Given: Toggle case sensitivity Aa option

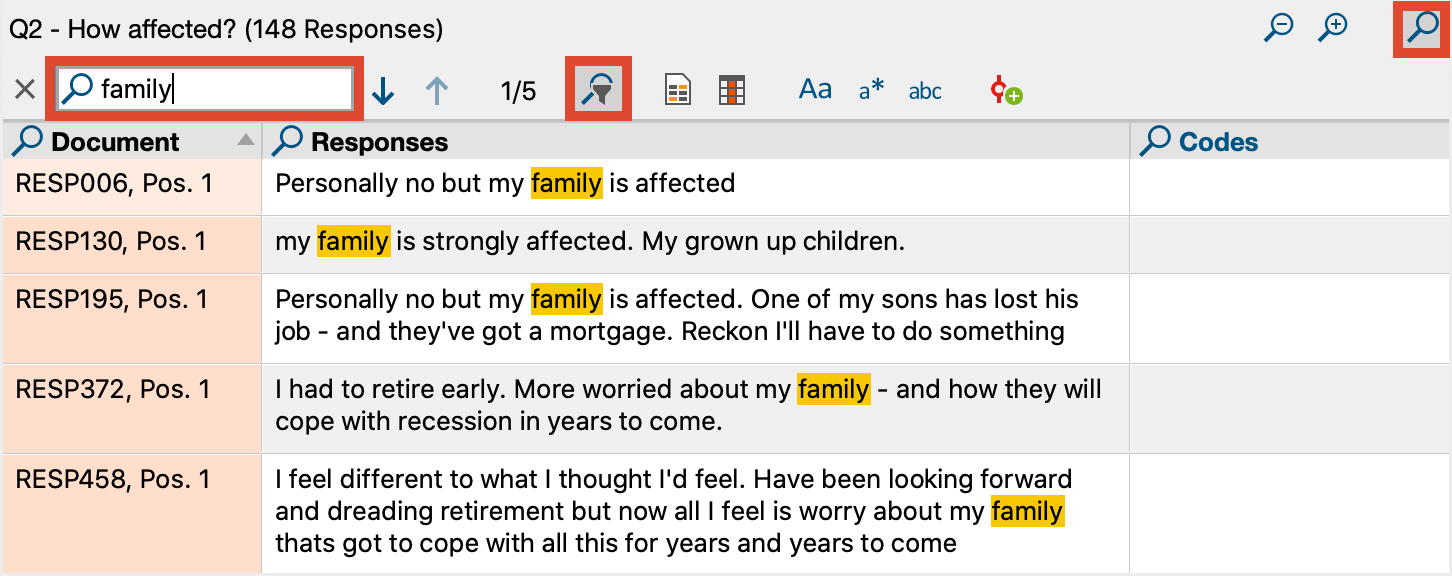Looking at the screenshot, I should [x=815, y=90].
